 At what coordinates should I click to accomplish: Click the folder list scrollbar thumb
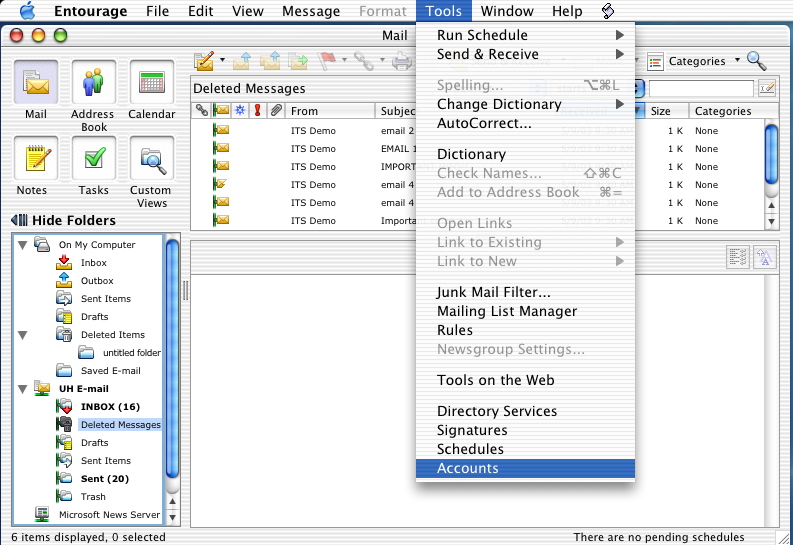pos(172,358)
